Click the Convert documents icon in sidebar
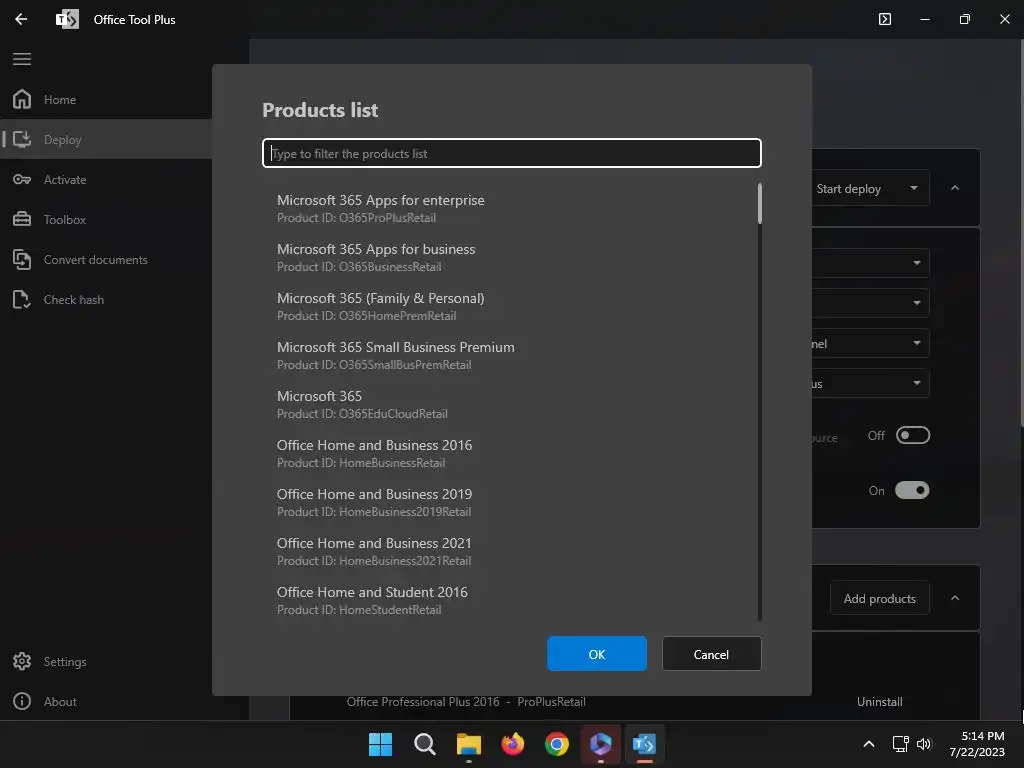Viewport: 1024px width, 768px height. 22,259
